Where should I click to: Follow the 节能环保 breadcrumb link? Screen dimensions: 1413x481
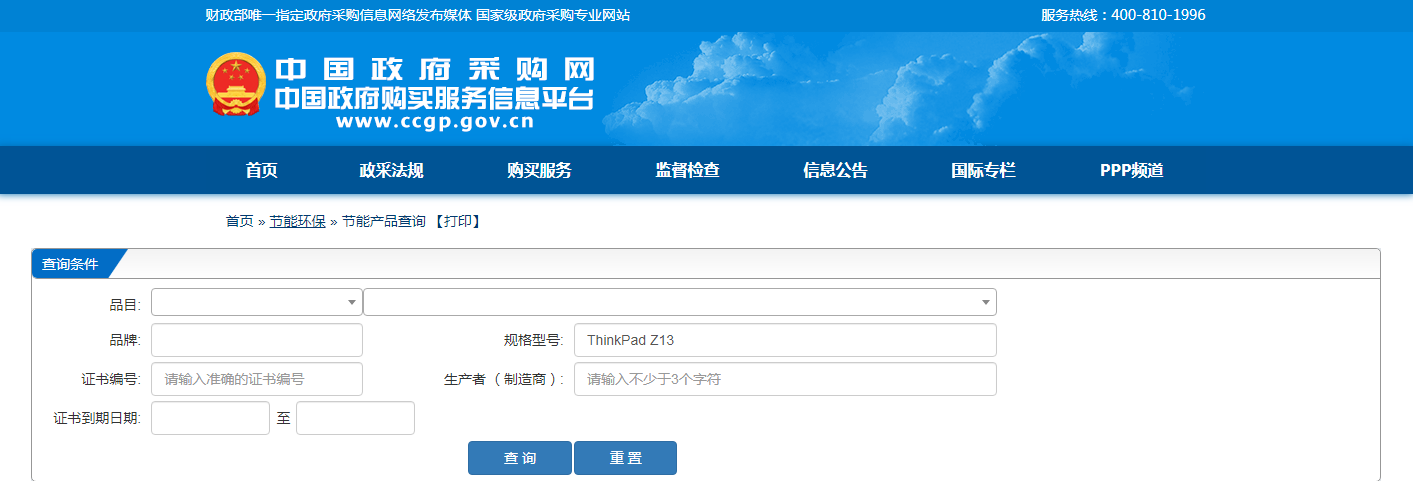[x=297, y=221]
